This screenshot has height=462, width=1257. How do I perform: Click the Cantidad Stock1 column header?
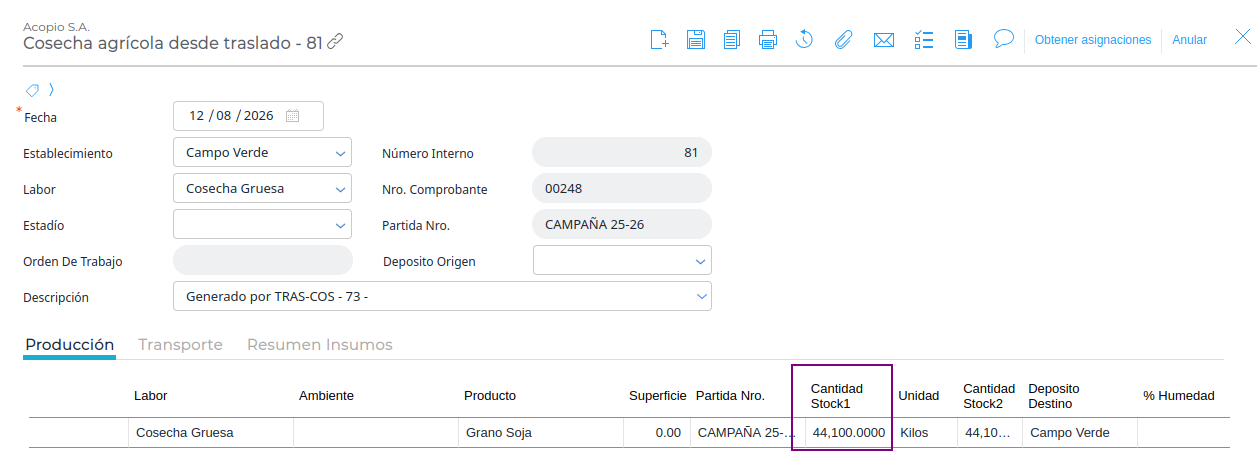pyautogui.click(x=837, y=396)
